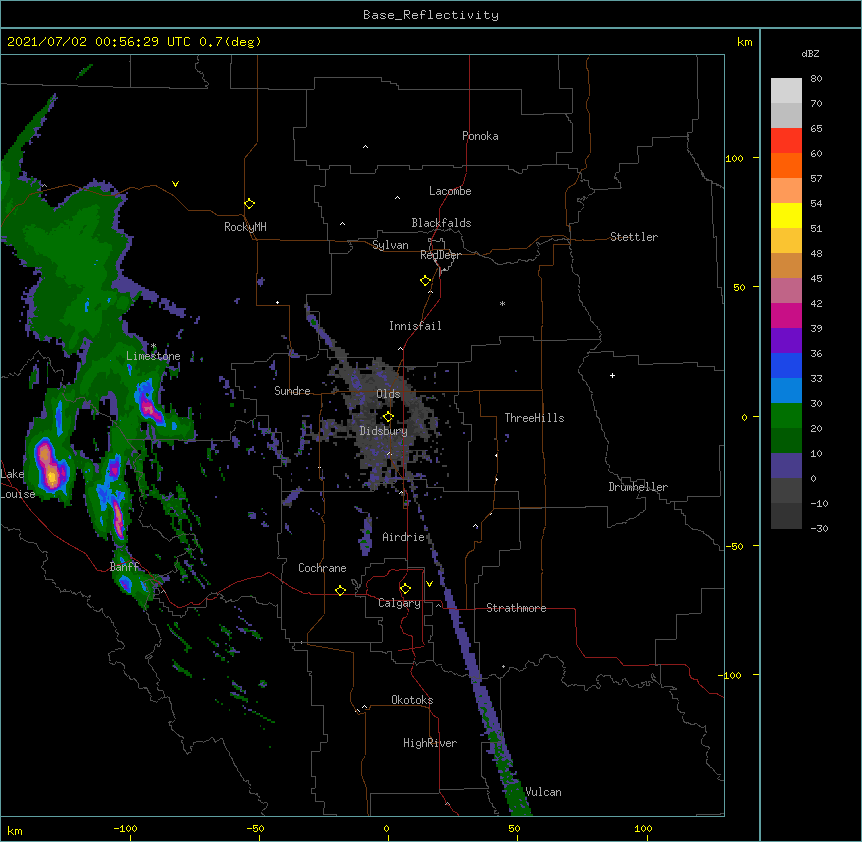Pick the orange 57–60 dBZ legend band
862x842 pixels.
click(x=786, y=165)
